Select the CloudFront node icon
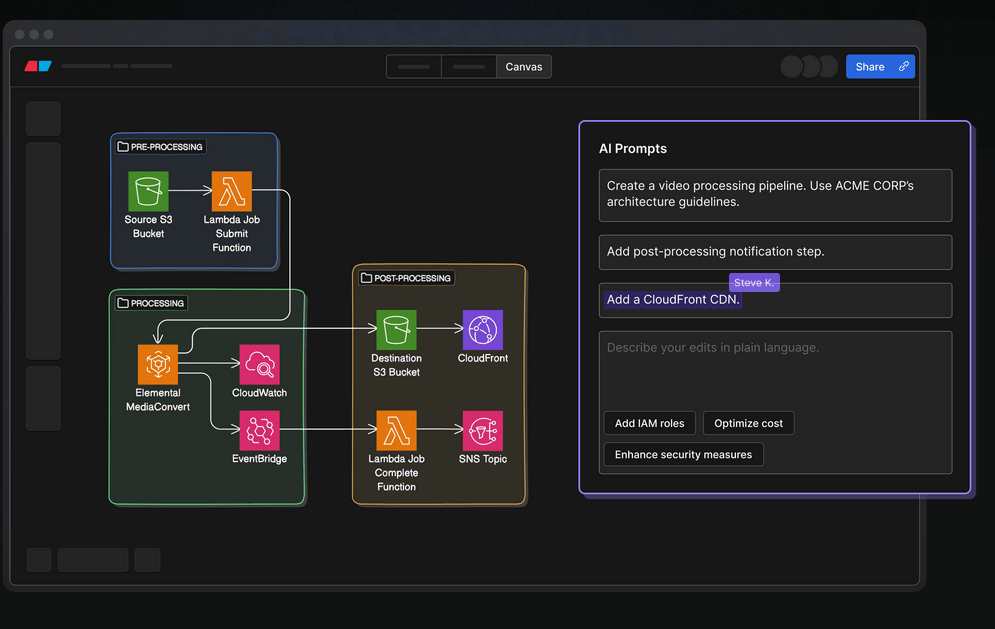Screen dimensions: 995x629 483,330
